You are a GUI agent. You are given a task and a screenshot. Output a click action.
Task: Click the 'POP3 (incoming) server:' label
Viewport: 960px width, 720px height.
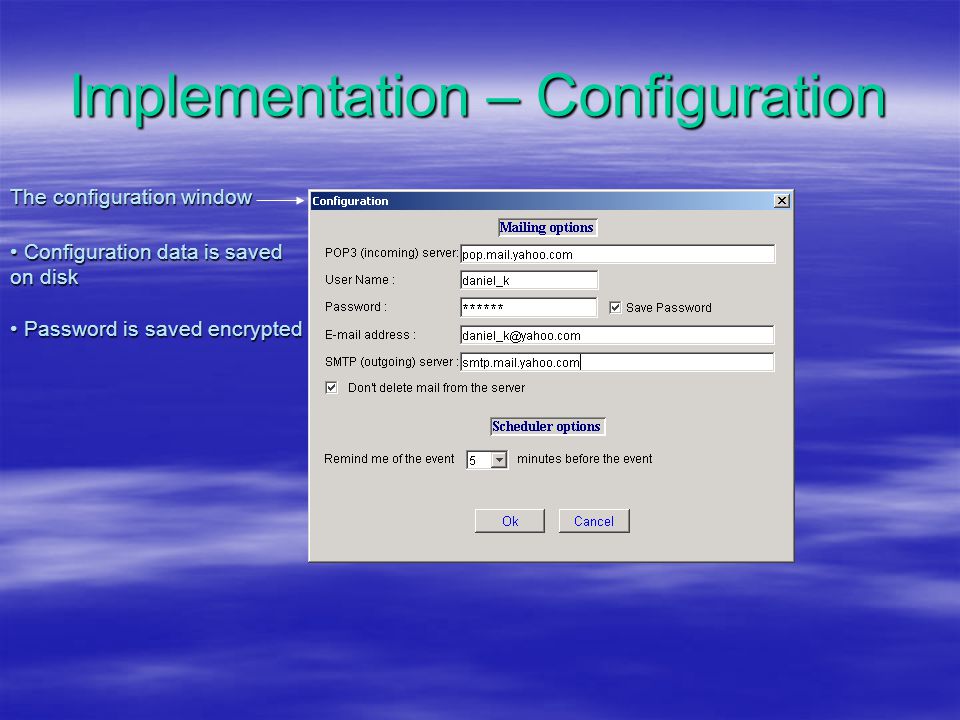point(392,253)
